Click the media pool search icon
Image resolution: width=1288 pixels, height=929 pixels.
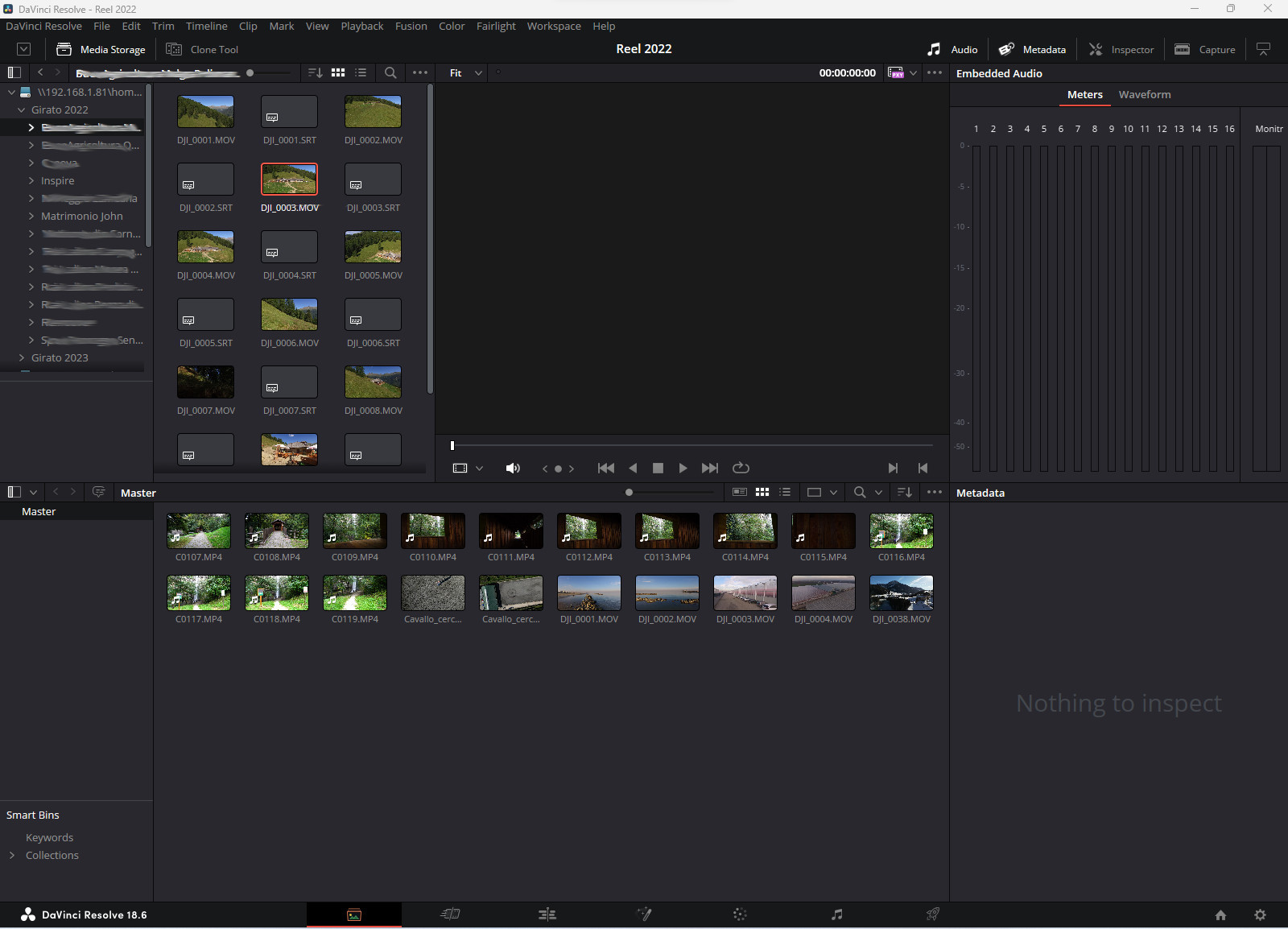pyautogui.click(x=860, y=492)
